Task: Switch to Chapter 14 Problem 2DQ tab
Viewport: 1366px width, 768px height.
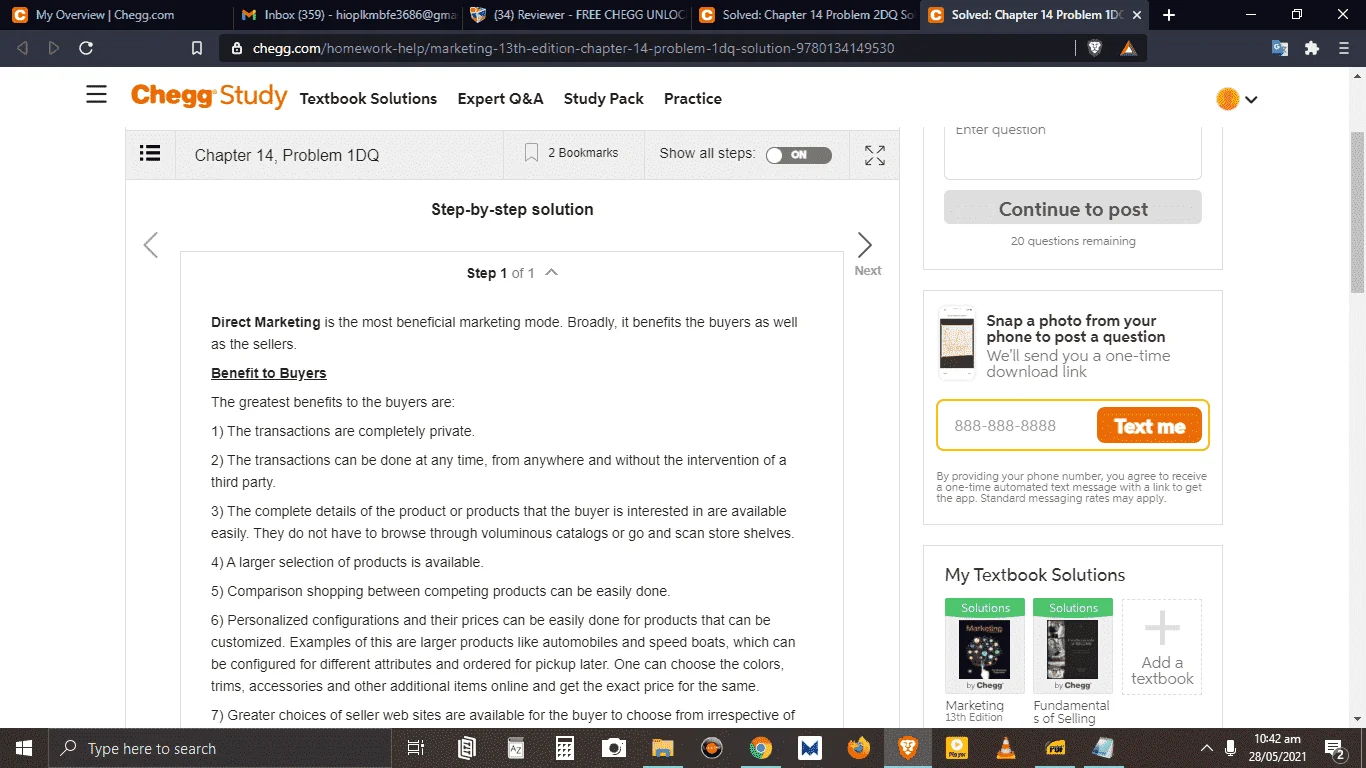Action: pyautogui.click(x=805, y=15)
